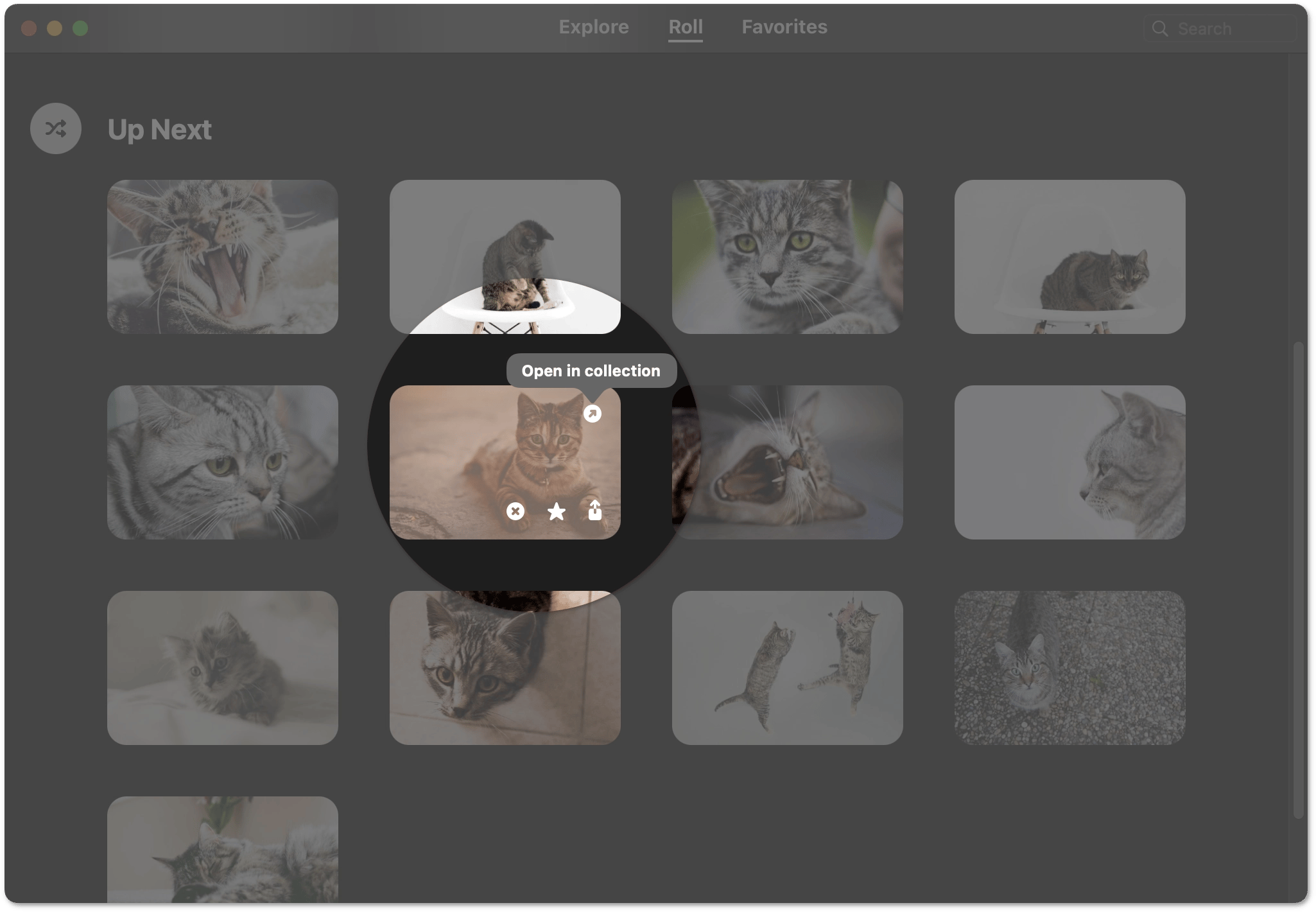Click the shuffle icon beside Up Next

tap(56, 128)
